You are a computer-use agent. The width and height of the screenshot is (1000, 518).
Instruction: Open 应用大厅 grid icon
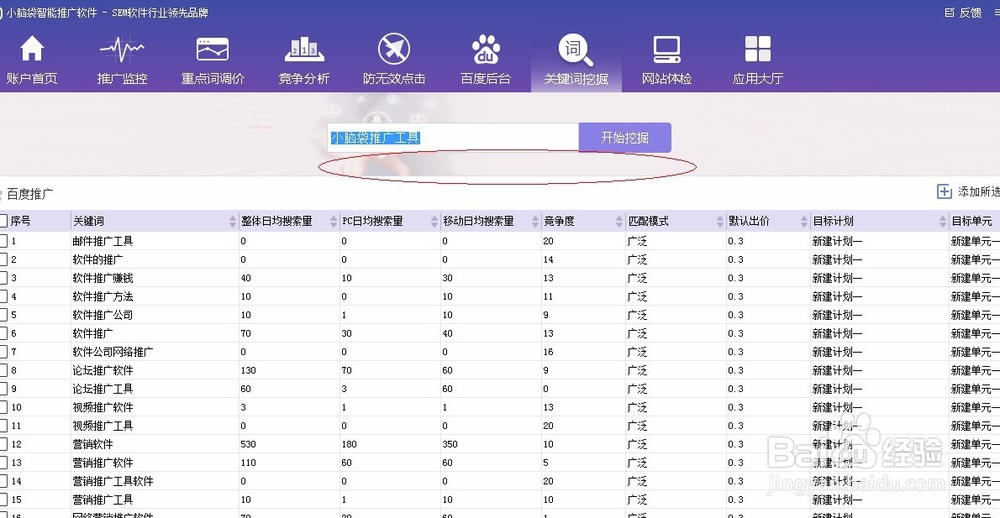(x=758, y=49)
